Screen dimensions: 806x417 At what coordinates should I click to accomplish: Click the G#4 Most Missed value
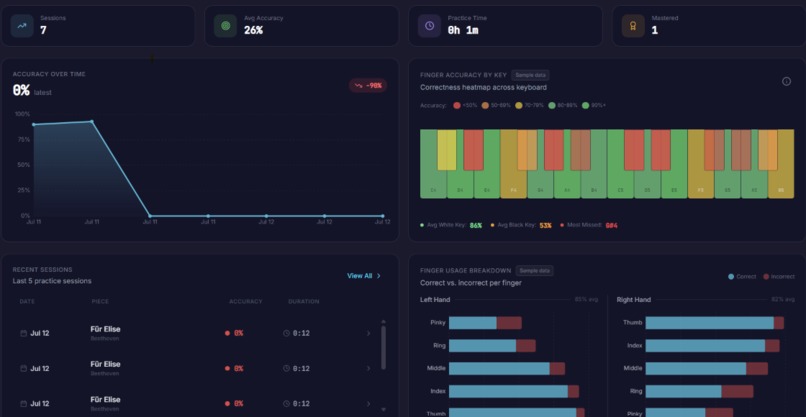[x=611, y=225]
